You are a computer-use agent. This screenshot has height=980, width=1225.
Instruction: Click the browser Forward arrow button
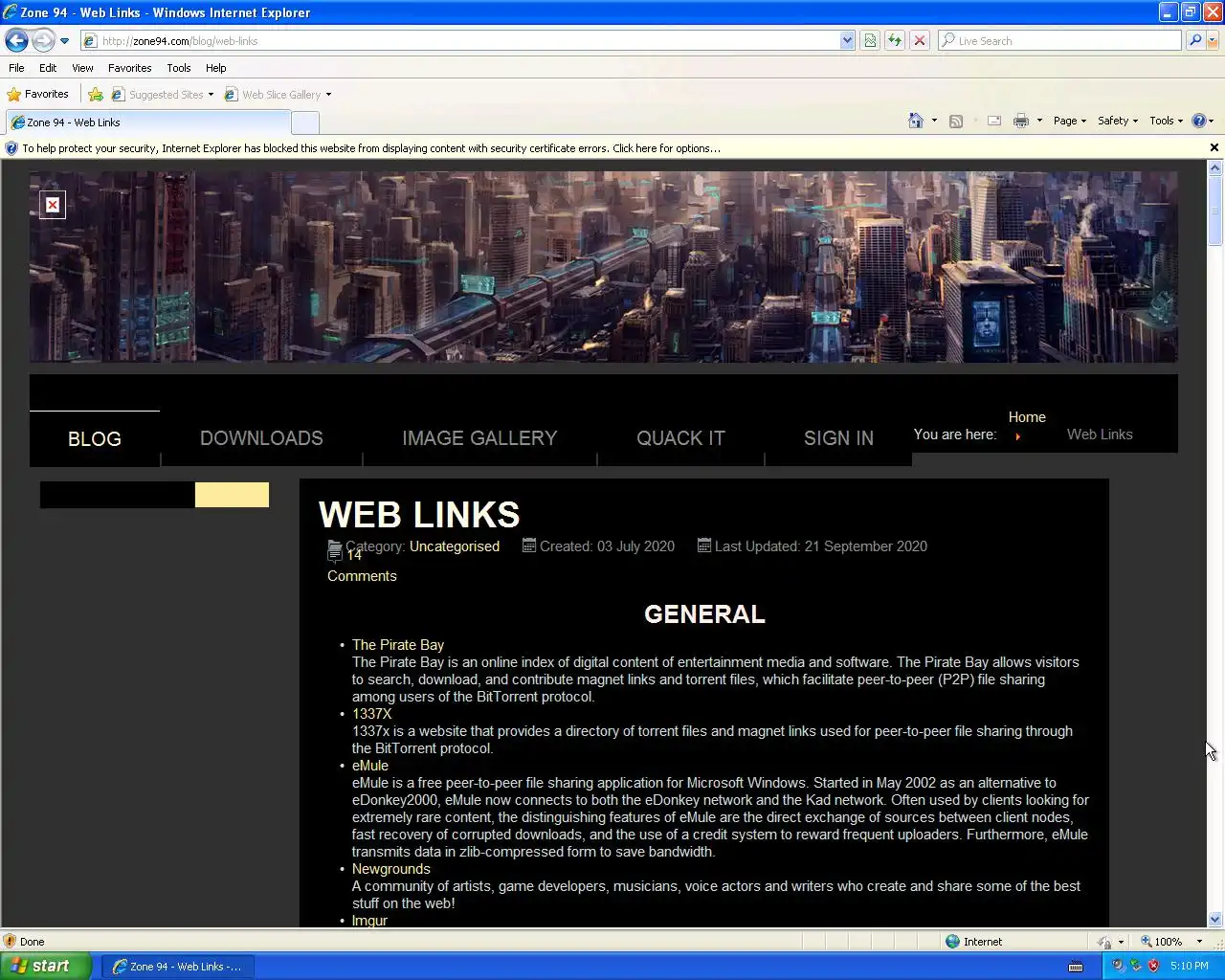pyautogui.click(x=43, y=40)
